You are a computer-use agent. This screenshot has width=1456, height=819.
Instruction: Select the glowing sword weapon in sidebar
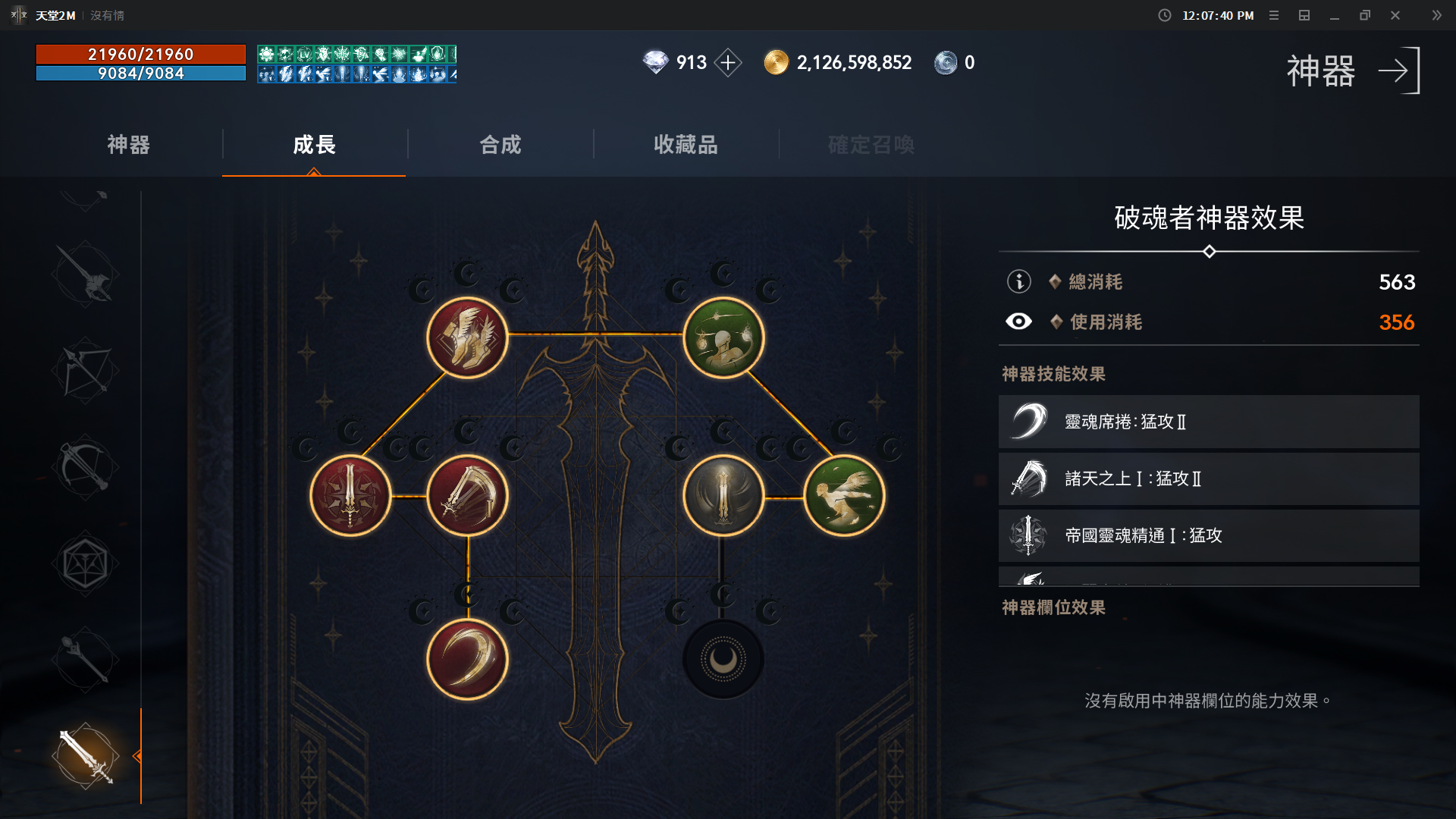pos(85,755)
